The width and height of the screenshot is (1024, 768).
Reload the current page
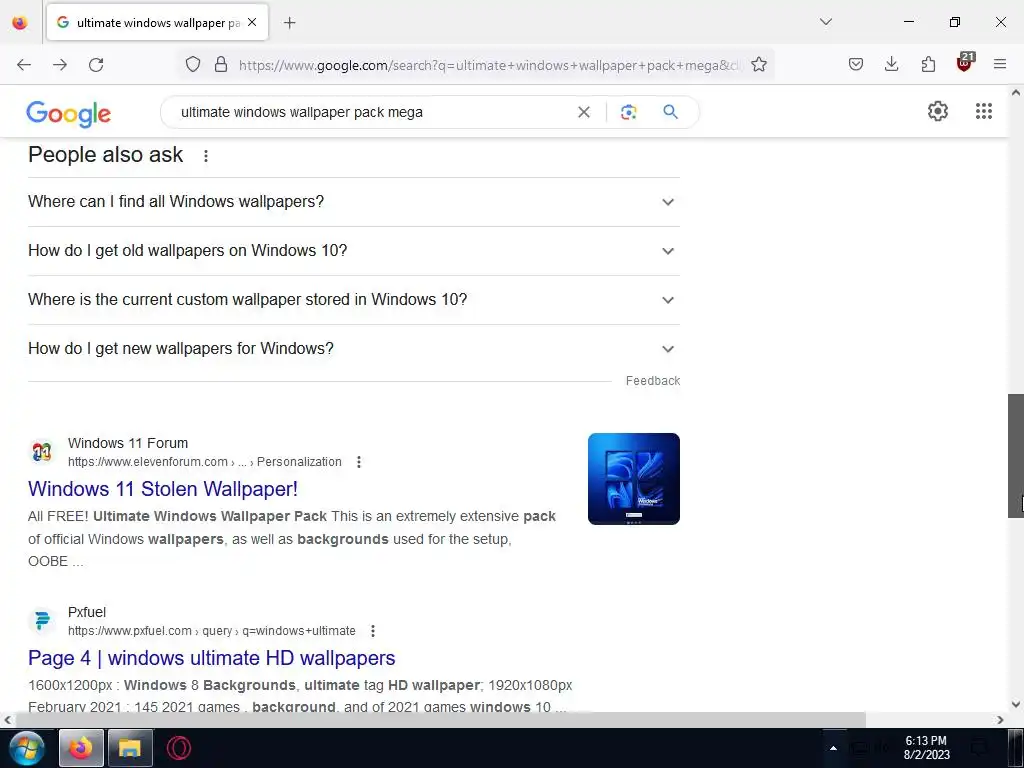[x=96, y=64]
